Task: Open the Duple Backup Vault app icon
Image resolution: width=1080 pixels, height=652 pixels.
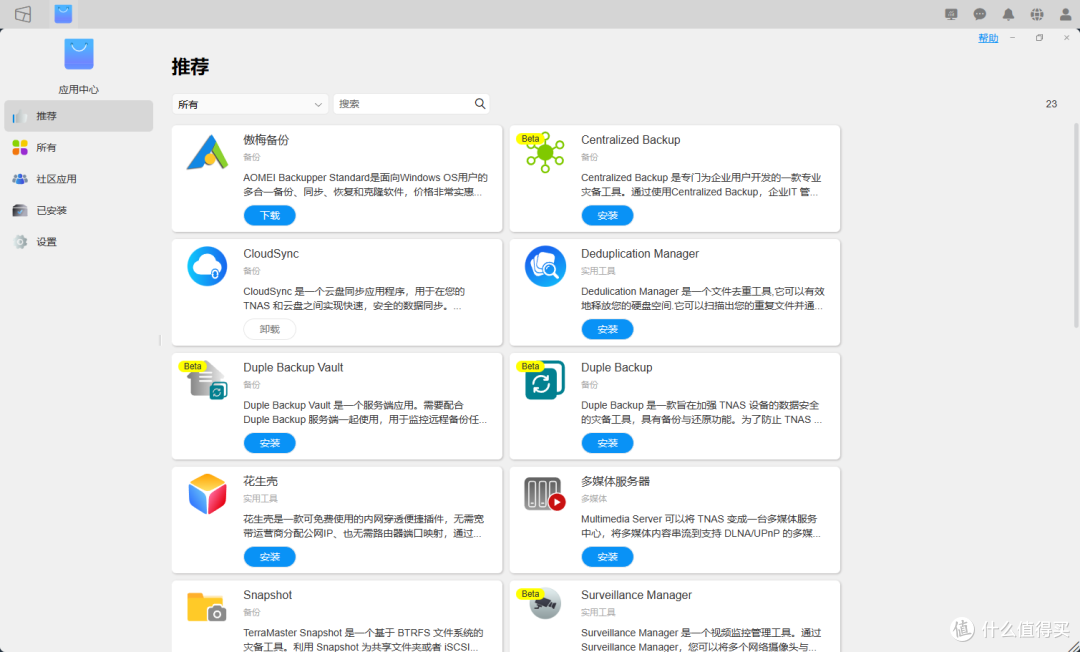Action: pos(207,379)
